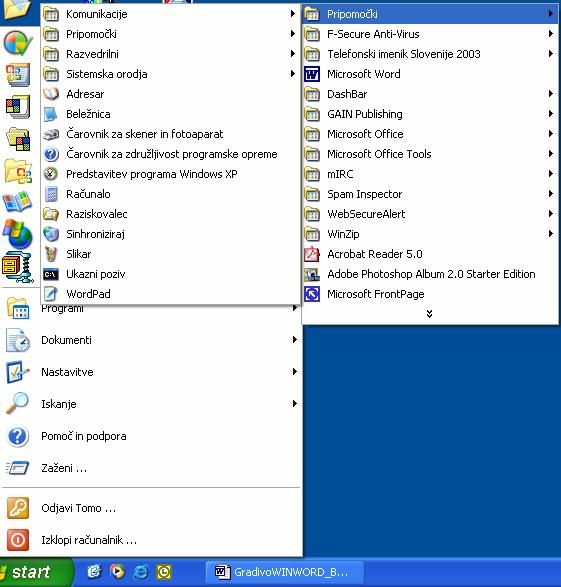Open the Programi menu entry
The height and width of the screenshot is (587, 561).
[x=151, y=309]
